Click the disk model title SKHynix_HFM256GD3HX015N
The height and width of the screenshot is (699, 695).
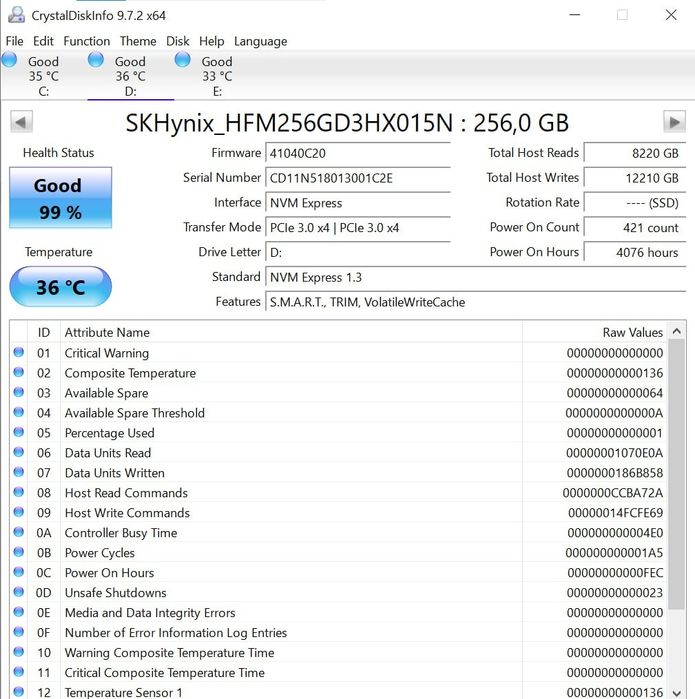289,123
